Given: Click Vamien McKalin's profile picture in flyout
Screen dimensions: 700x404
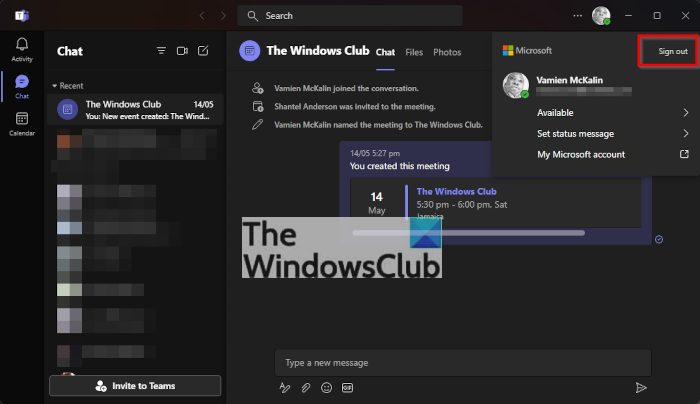Looking at the screenshot, I should (x=516, y=85).
